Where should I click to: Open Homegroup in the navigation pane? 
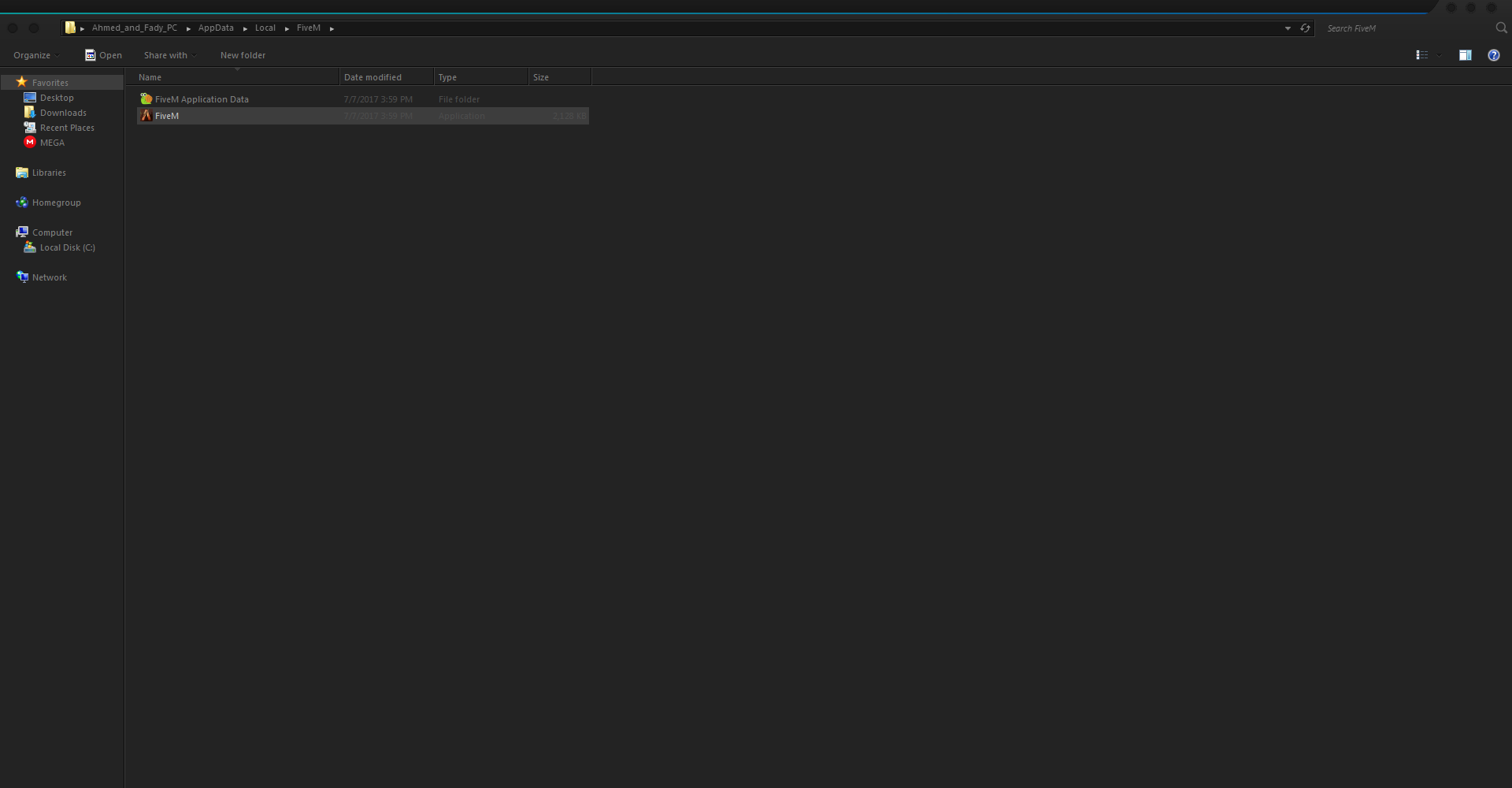[x=56, y=203]
